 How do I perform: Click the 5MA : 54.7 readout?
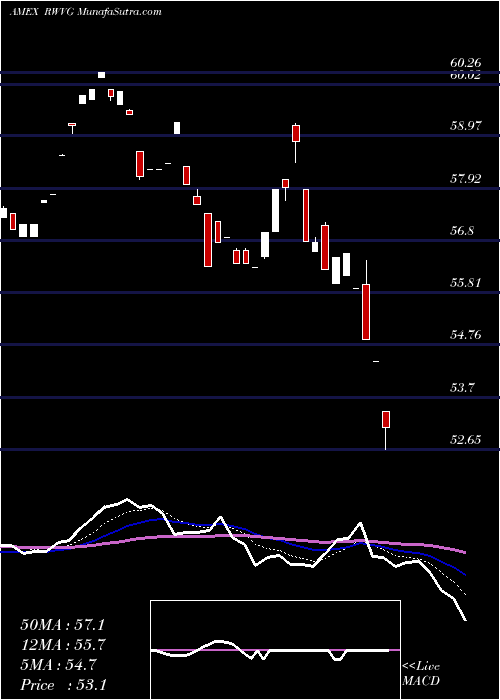click(x=58, y=665)
